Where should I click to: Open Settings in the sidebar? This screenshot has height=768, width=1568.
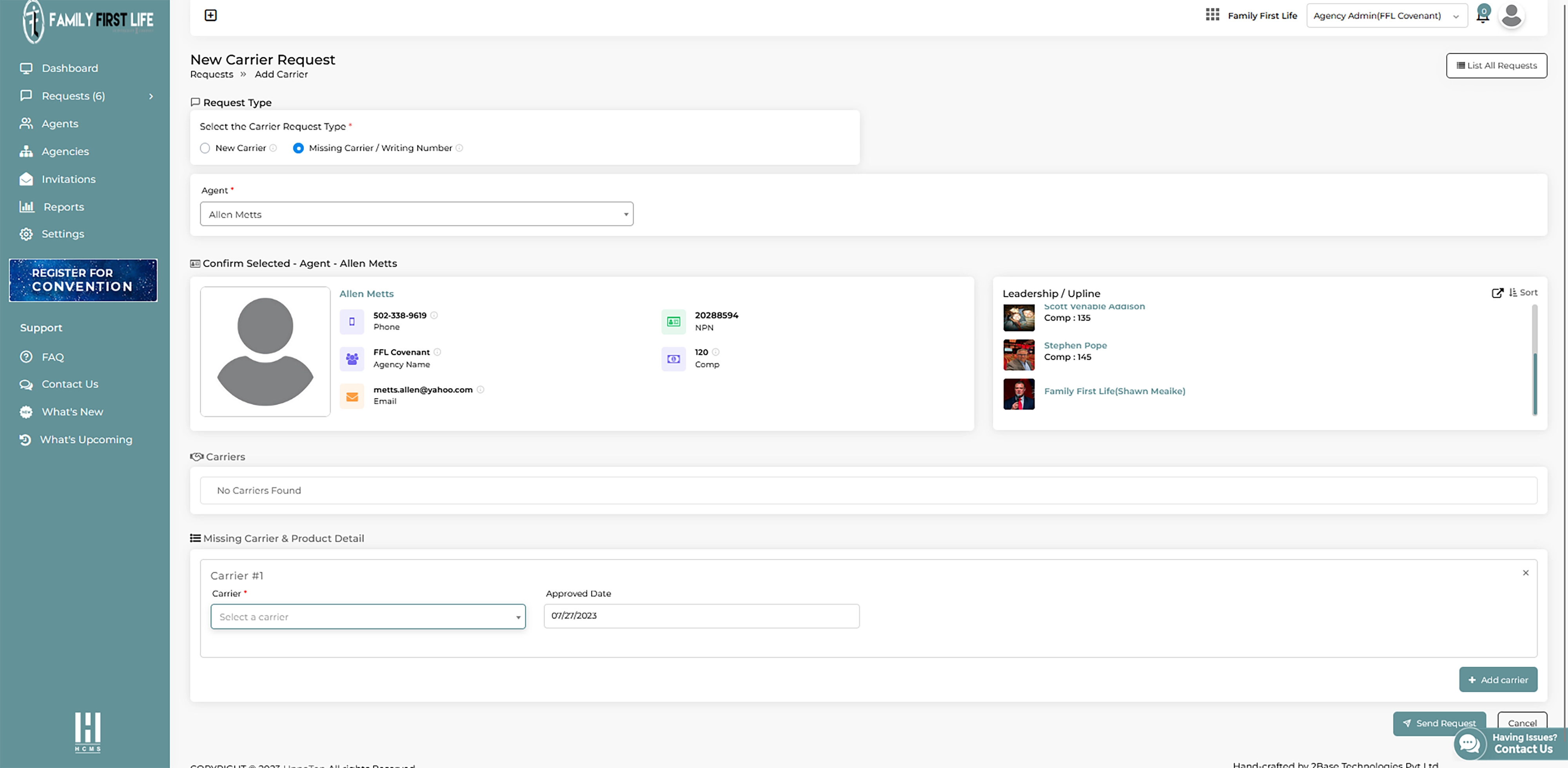click(63, 234)
